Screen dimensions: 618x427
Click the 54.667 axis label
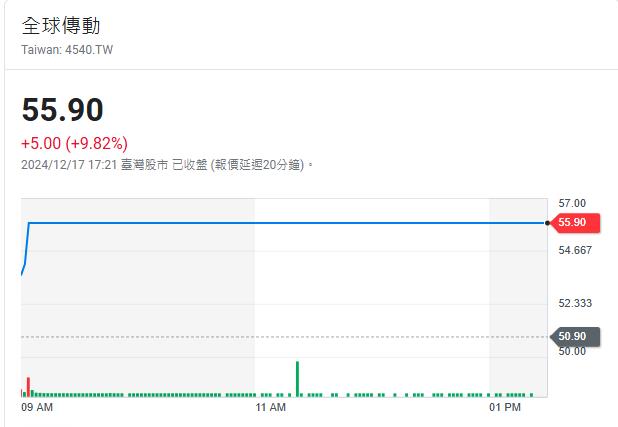click(575, 250)
